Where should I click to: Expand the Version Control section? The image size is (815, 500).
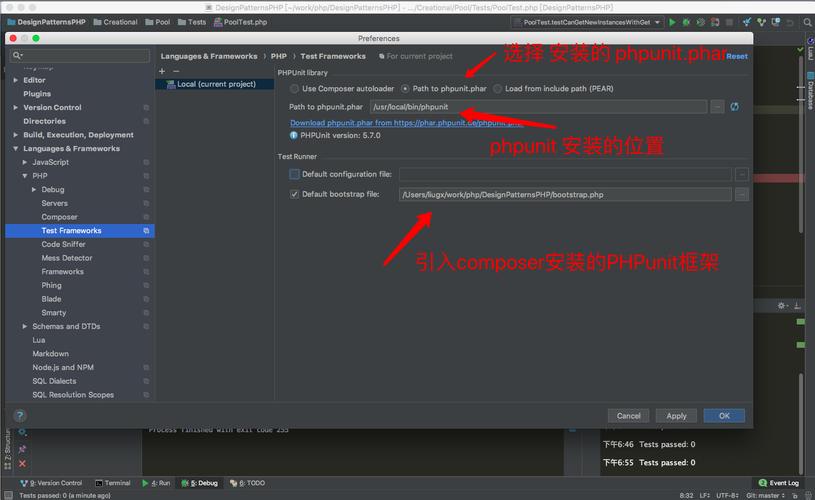pyautogui.click(x=16, y=107)
